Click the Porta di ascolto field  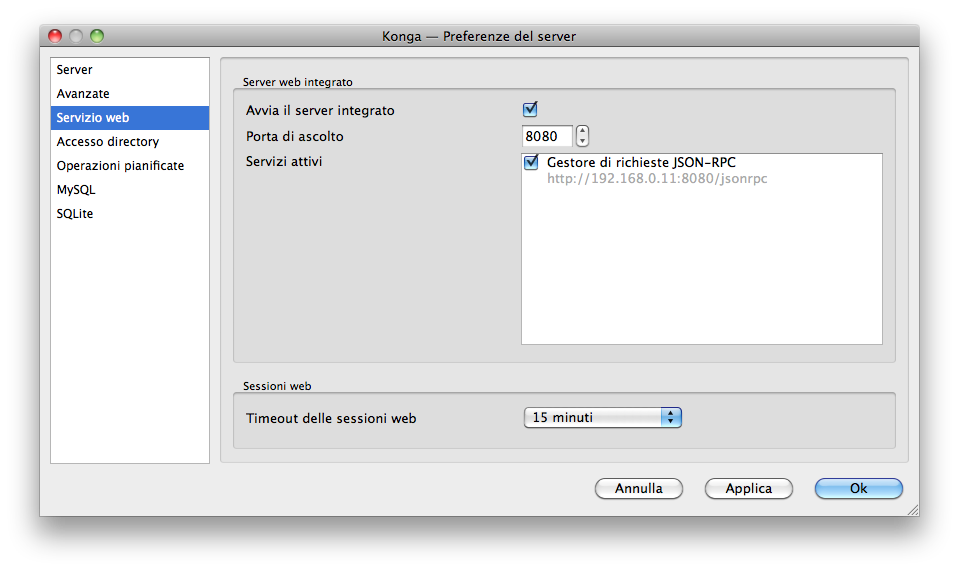click(546, 136)
